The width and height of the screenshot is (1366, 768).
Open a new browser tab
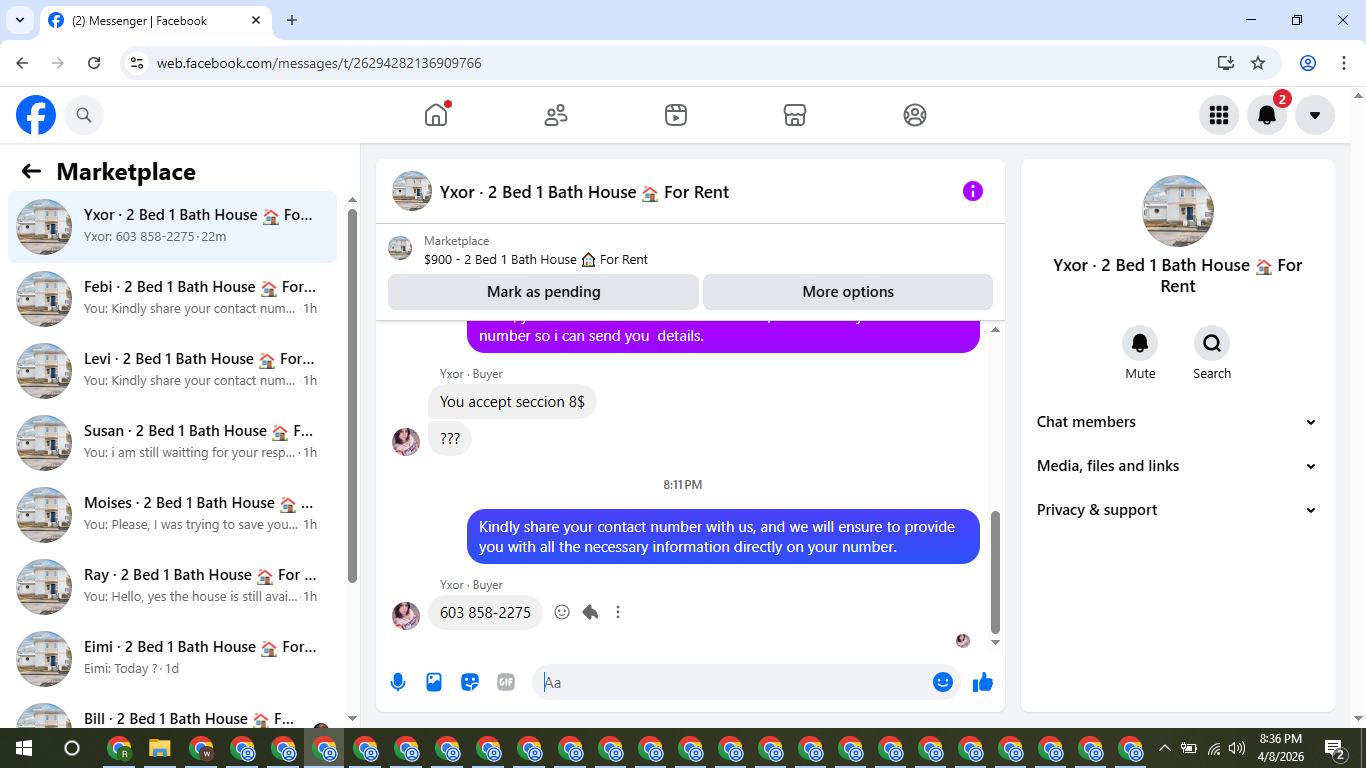pos(292,20)
